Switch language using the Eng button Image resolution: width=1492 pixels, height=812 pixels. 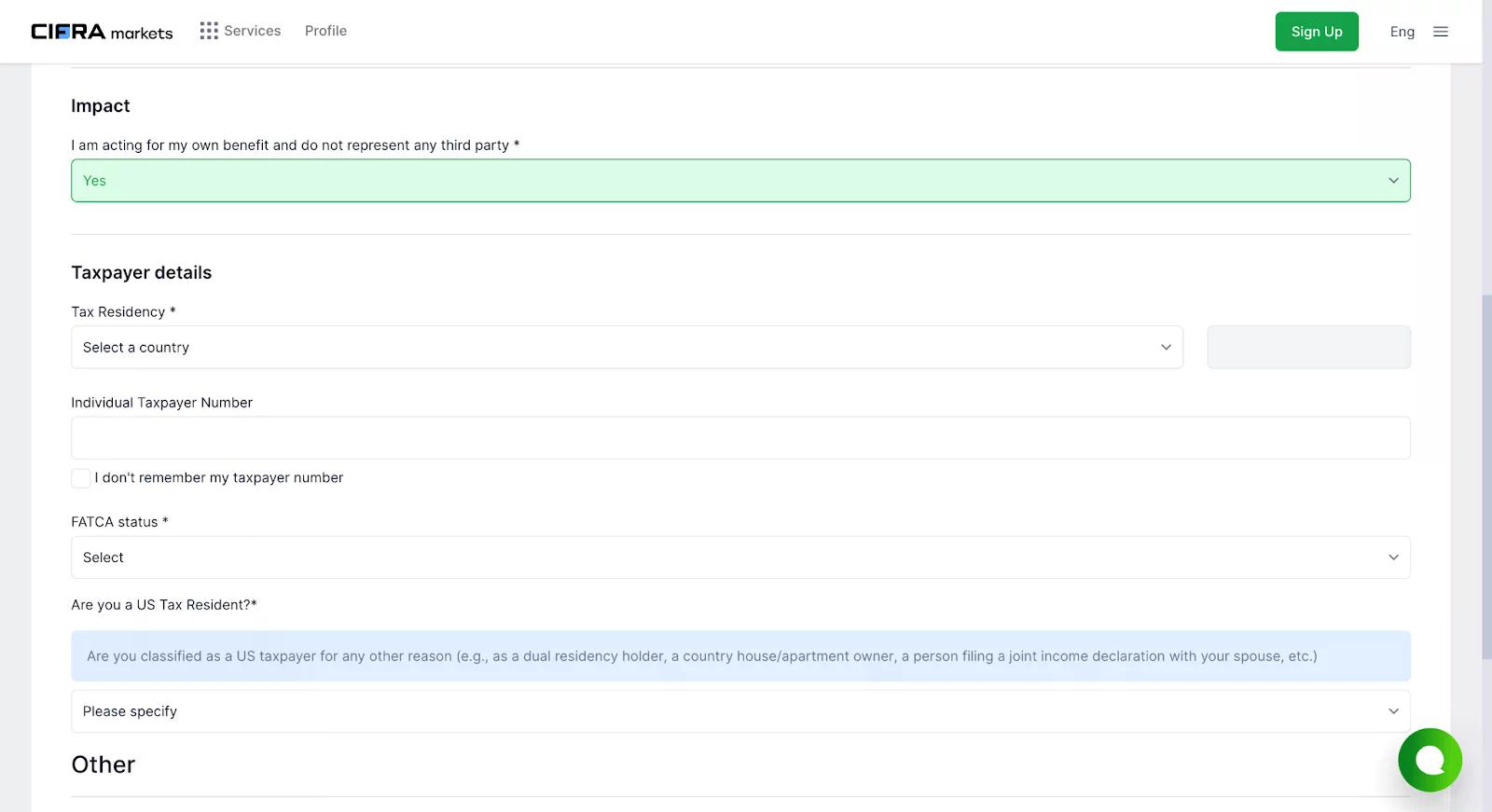tap(1402, 32)
